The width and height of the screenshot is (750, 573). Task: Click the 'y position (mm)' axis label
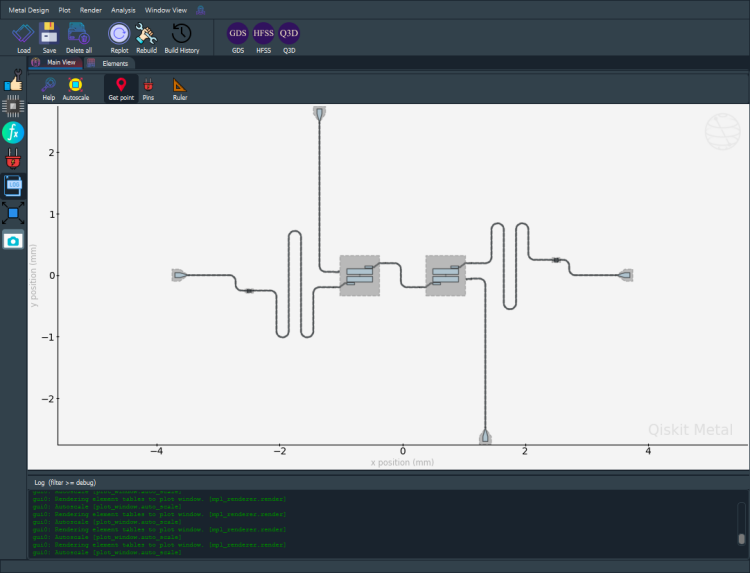pyautogui.click(x=33, y=275)
